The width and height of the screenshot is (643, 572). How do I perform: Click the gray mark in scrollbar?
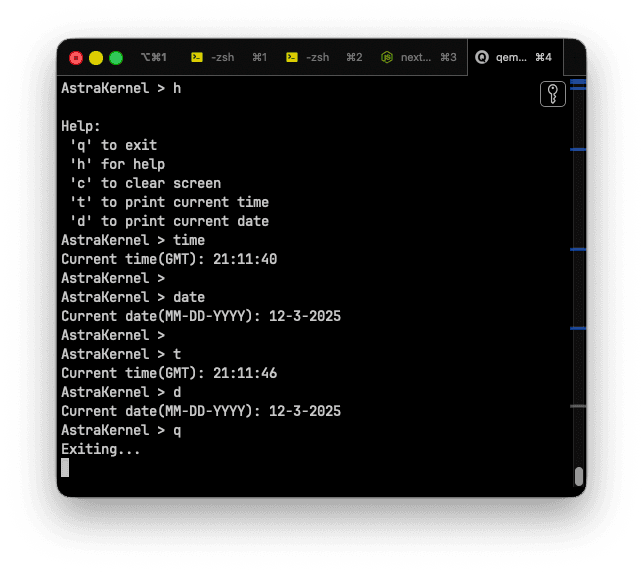pos(577,406)
